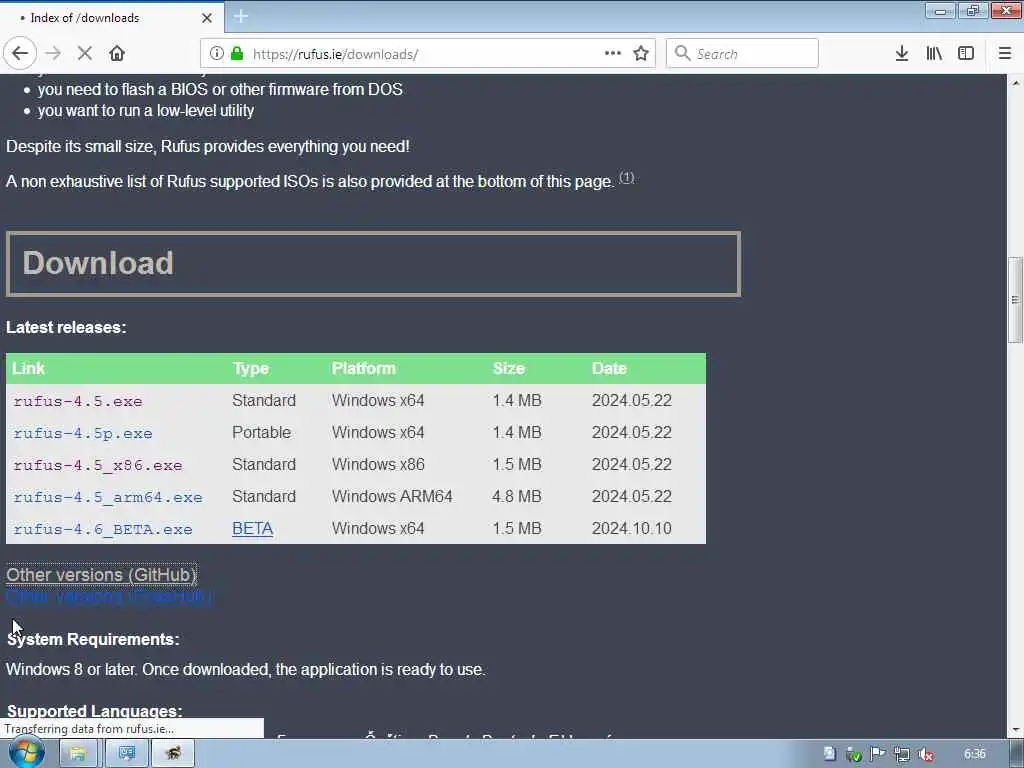Go back to the previous page
This screenshot has width=1024, height=768.
pos(20,54)
